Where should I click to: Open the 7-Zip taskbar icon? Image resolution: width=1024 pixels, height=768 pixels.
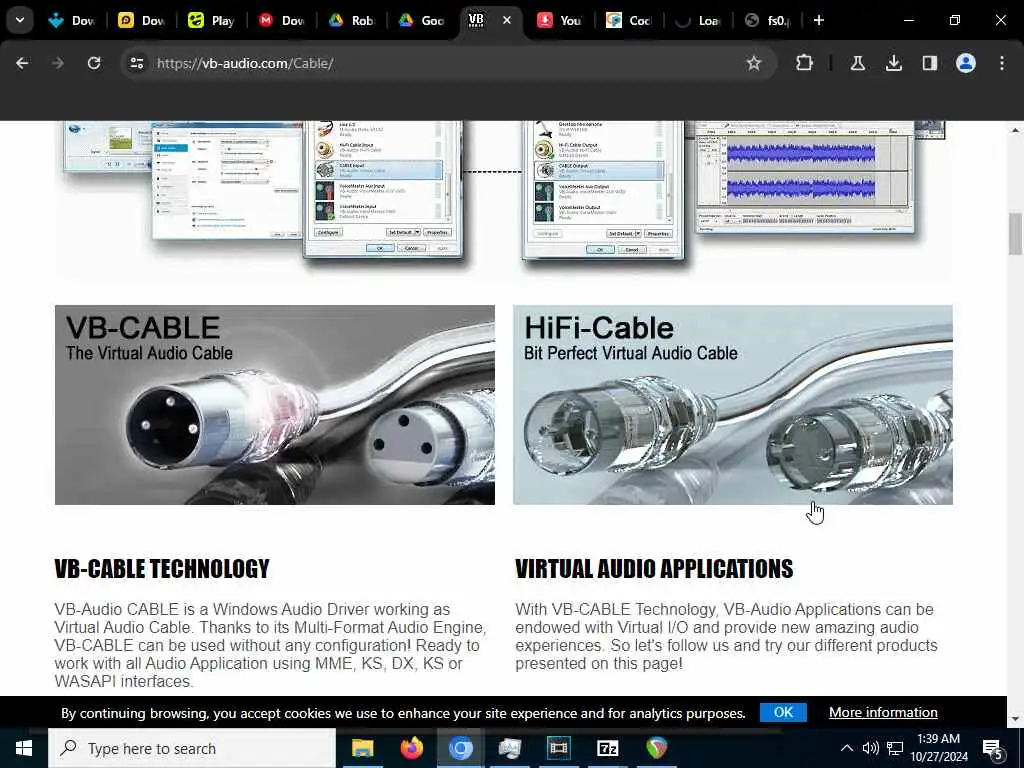pyautogui.click(x=607, y=748)
